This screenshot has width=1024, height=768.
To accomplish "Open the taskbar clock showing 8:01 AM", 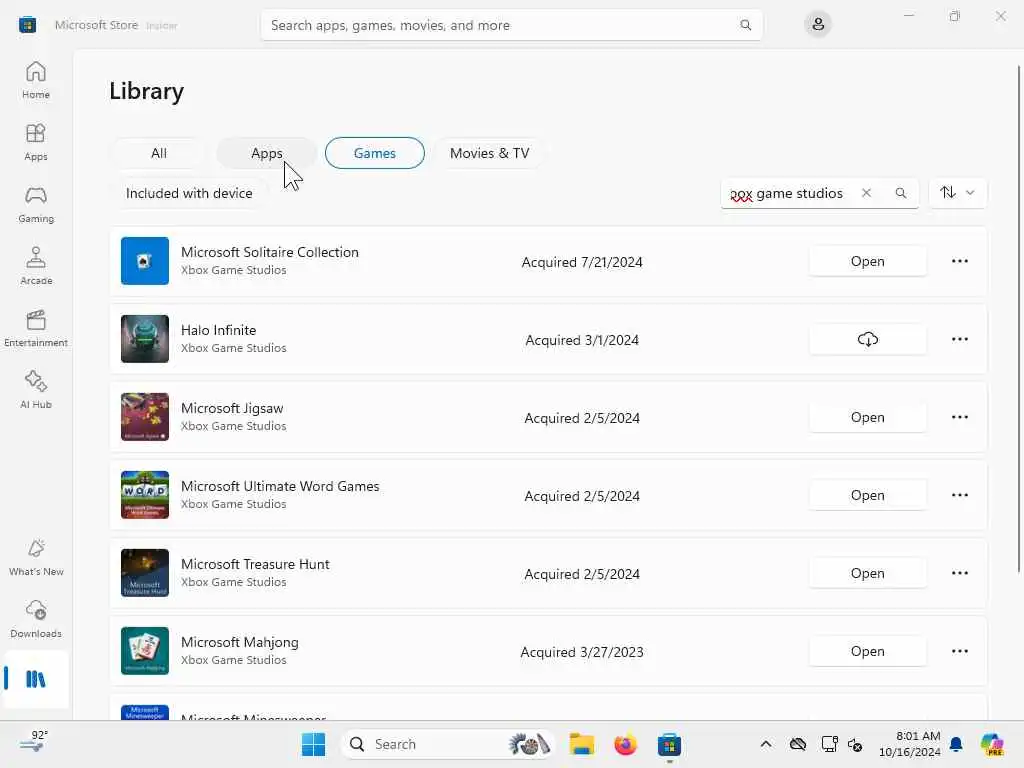I will click(909, 744).
